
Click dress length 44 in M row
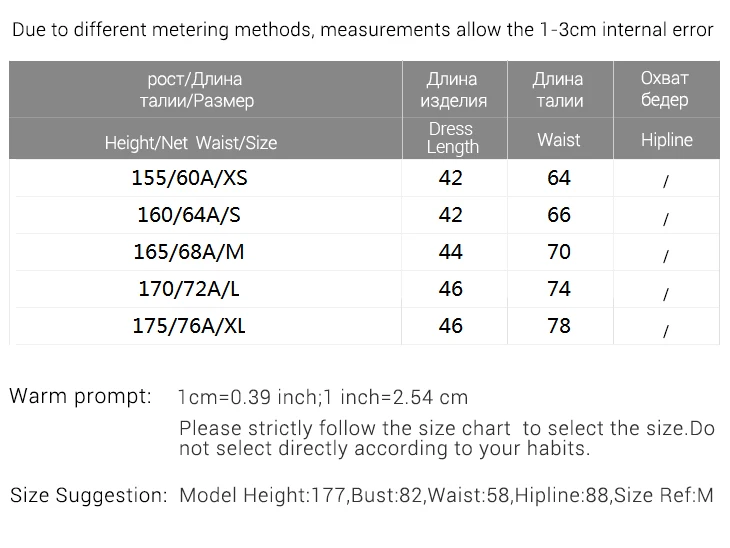tap(451, 252)
